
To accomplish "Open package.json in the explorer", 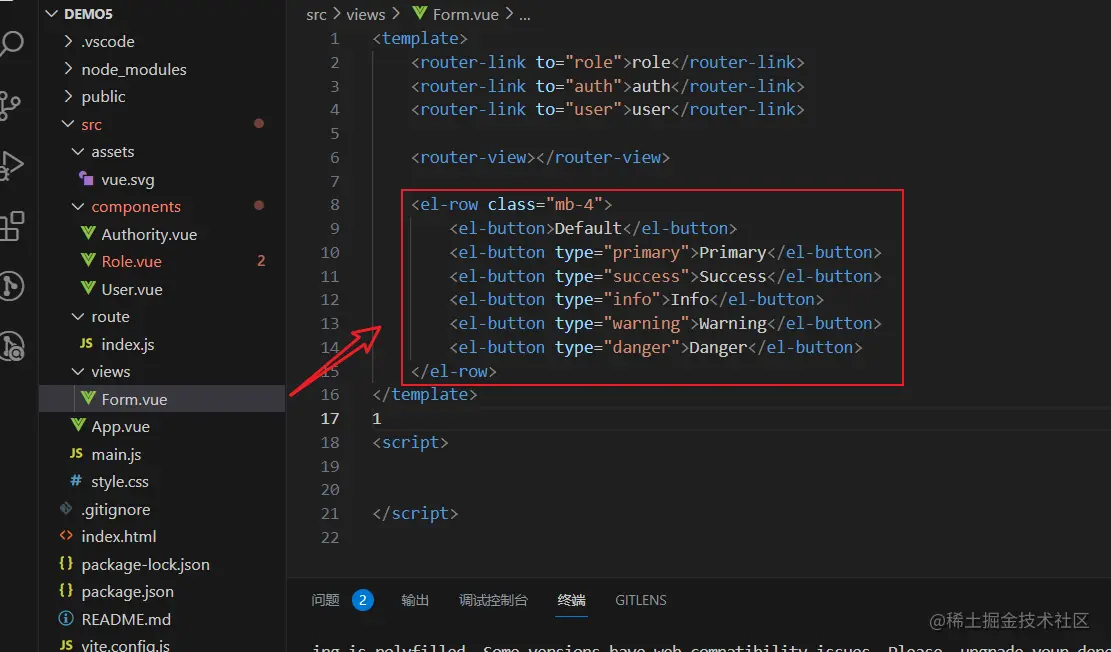I will point(128,592).
